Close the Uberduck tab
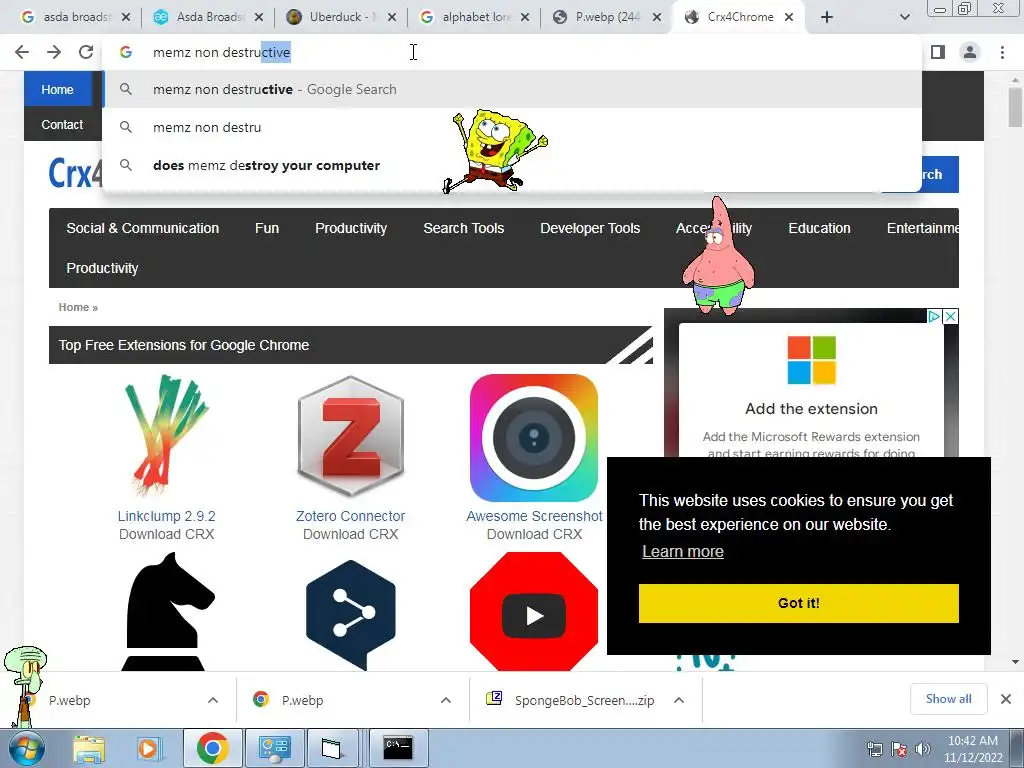 pos(392,17)
